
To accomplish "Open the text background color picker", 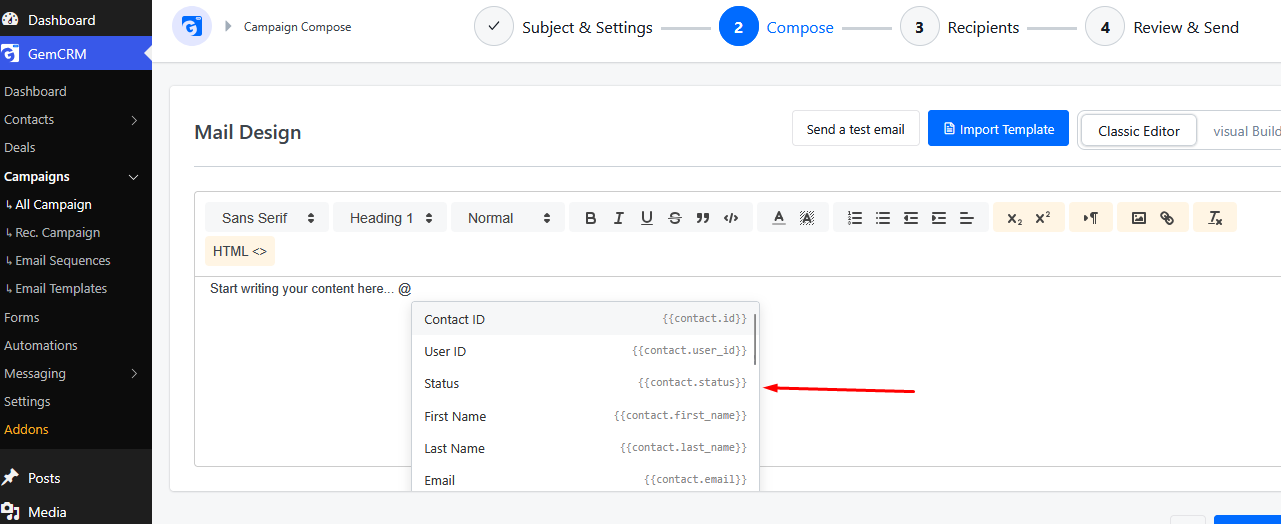I will 806,218.
